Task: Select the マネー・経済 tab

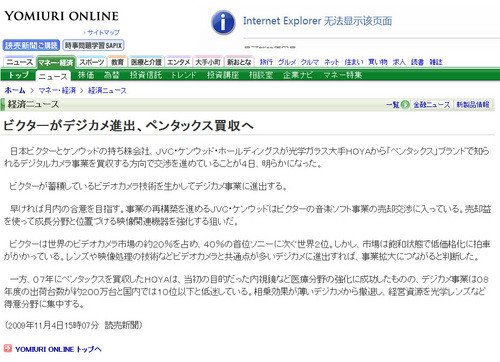Action: [56, 62]
